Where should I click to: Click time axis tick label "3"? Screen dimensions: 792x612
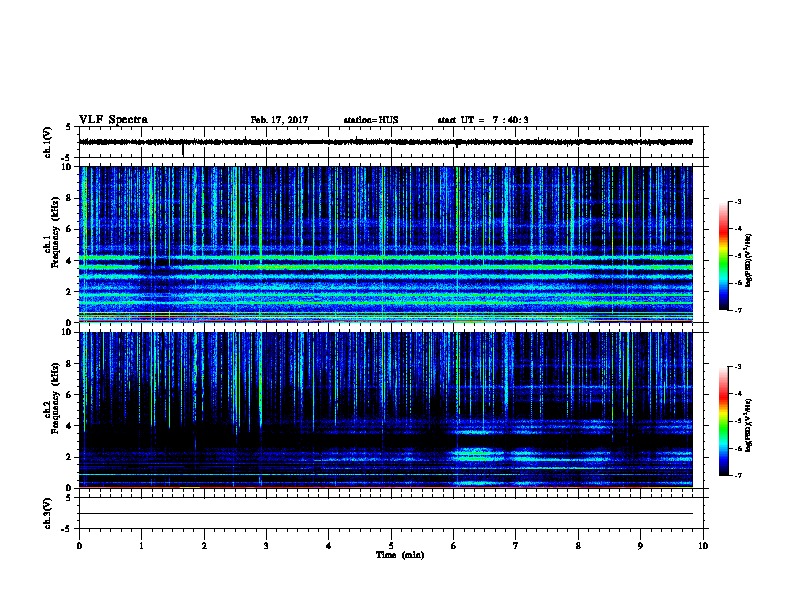[x=266, y=546]
